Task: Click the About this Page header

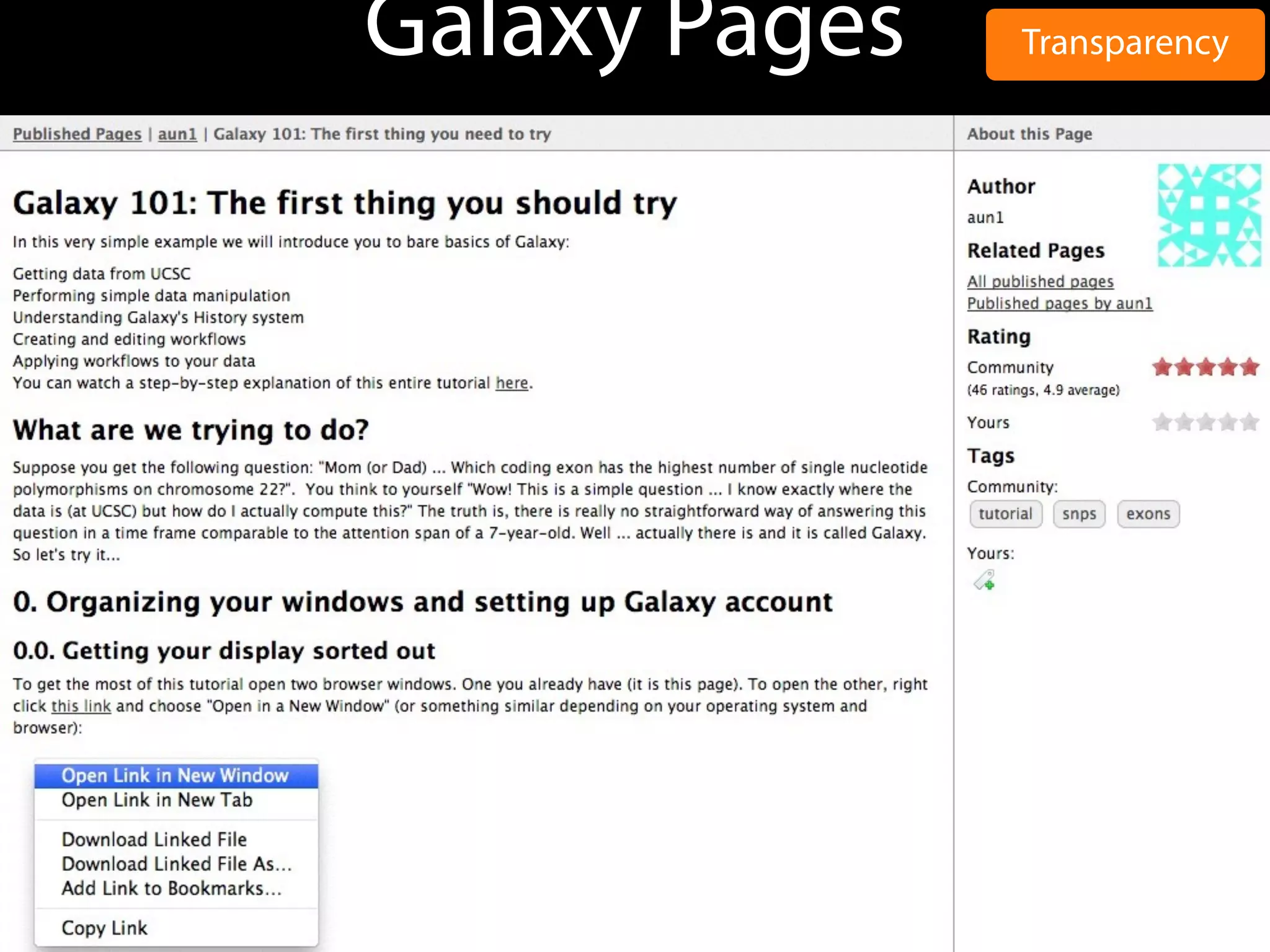Action: click(x=1030, y=134)
